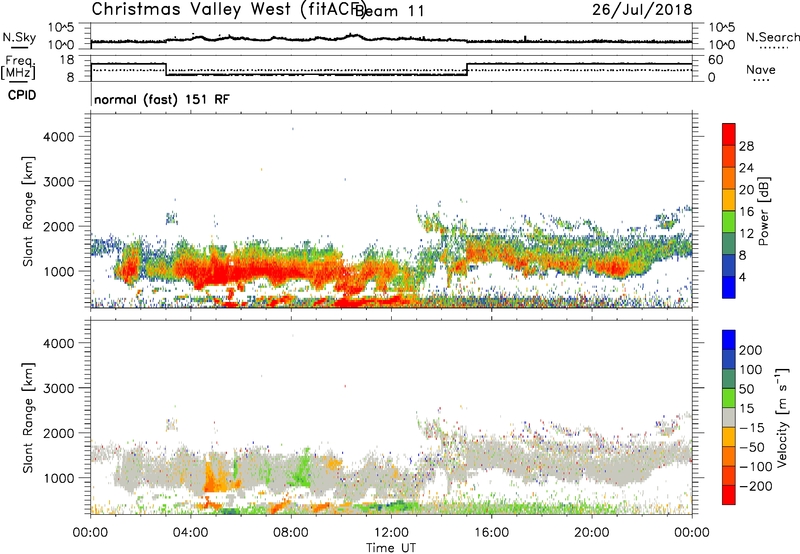Click the '18' frequency axis tick
Viewport: 800px width, 554px height.
tap(66, 60)
